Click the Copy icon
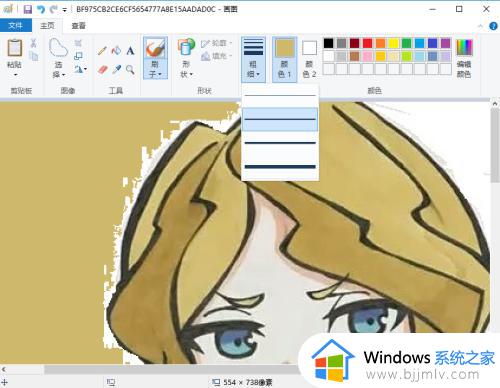The width and height of the screenshot is (500, 388). click(33, 55)
